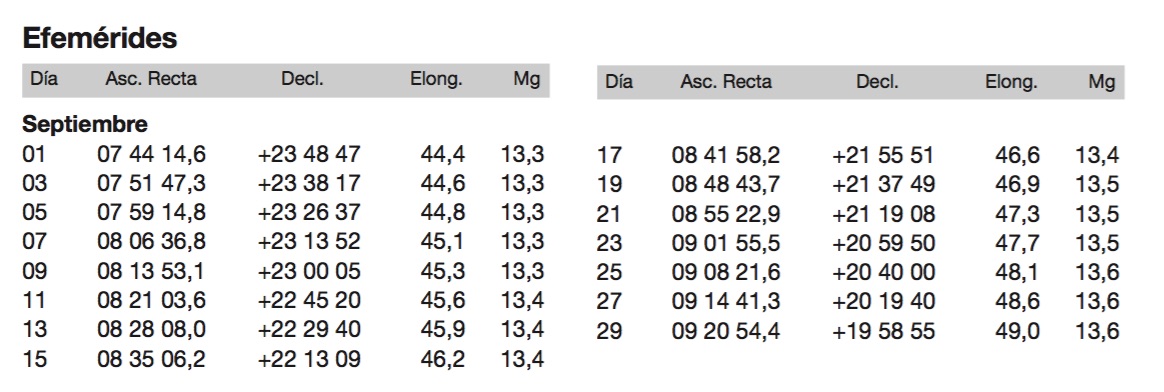Image resolution: width=1164 pixels, height=392 pixels.
Task: Select elongation value 44,8
Action: pos(443,212)
